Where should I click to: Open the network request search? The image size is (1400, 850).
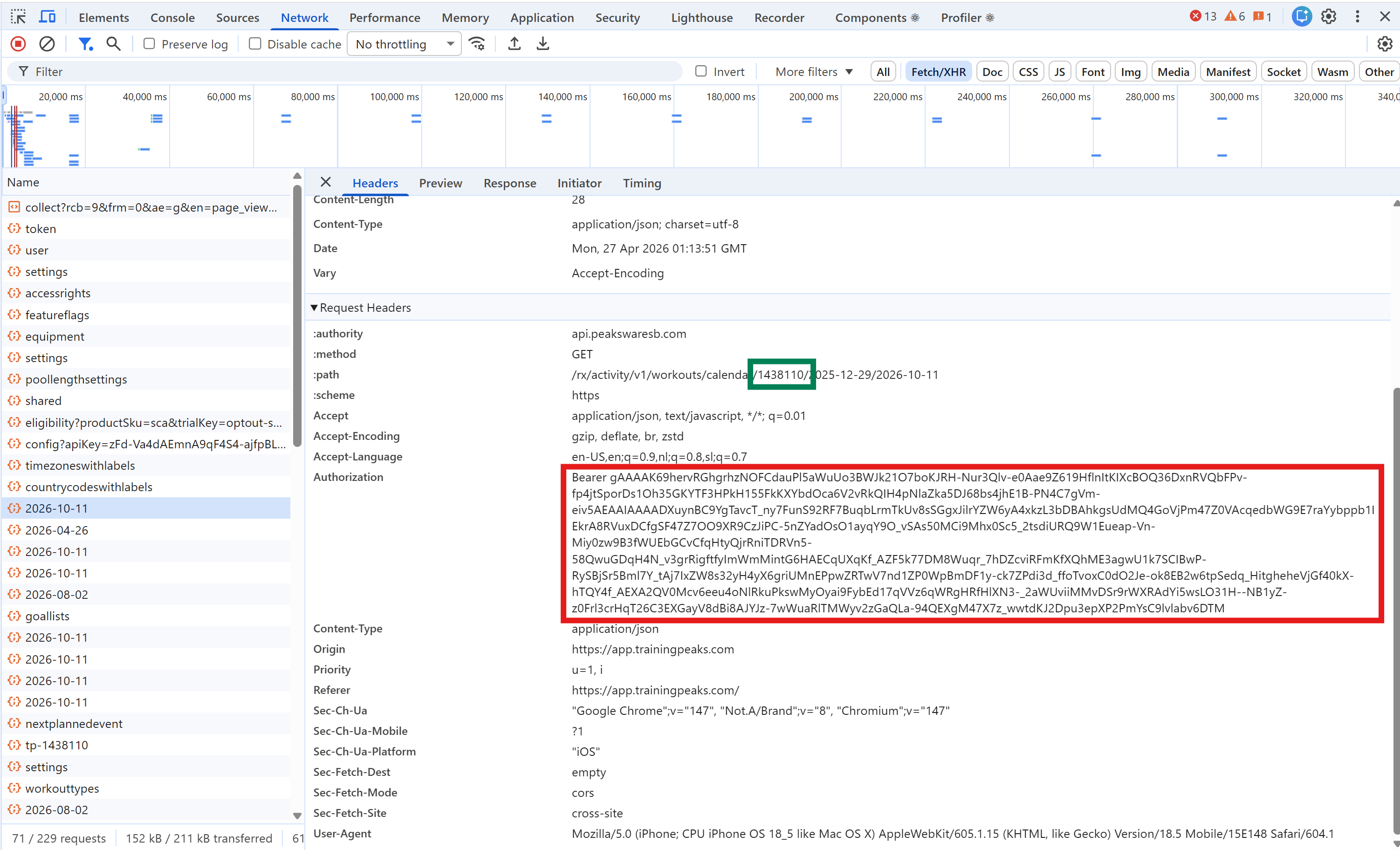pos(113,43)
